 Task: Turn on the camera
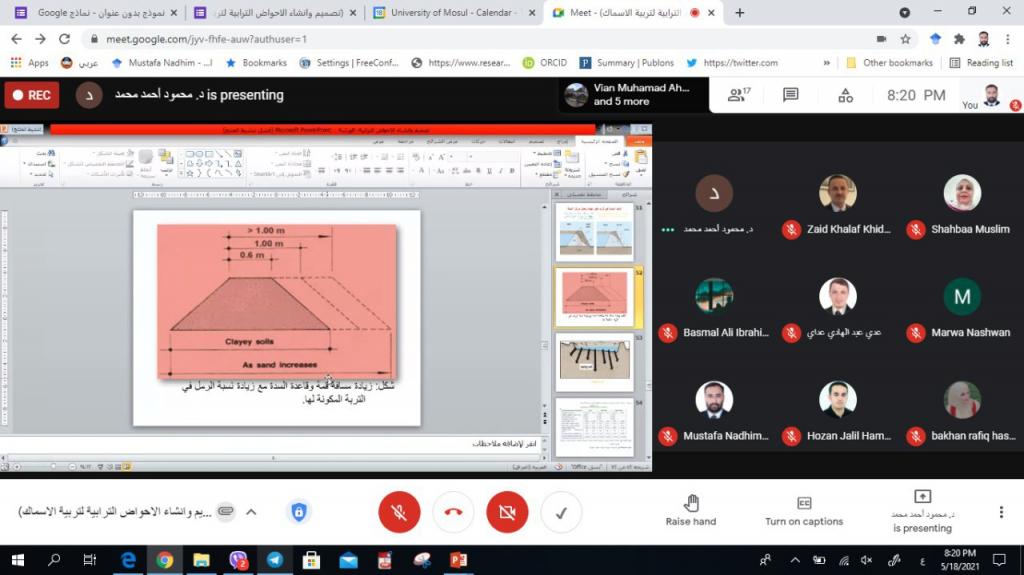[x=507, y=512]
